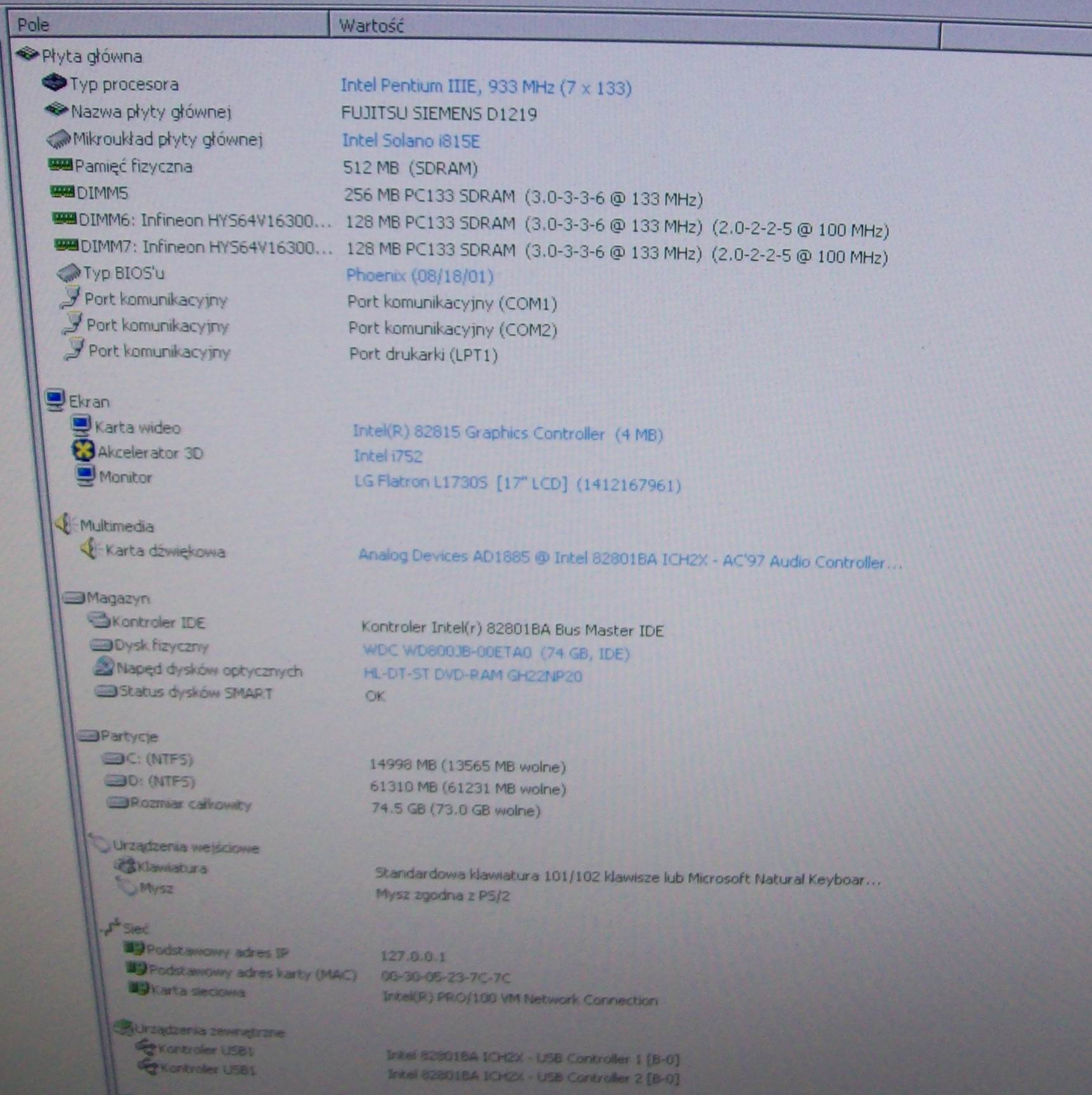Select the Port komunikacyjny (COM1) value
The height and width of the screenshot is (1095, 1092).
click(x=453, y=303)
